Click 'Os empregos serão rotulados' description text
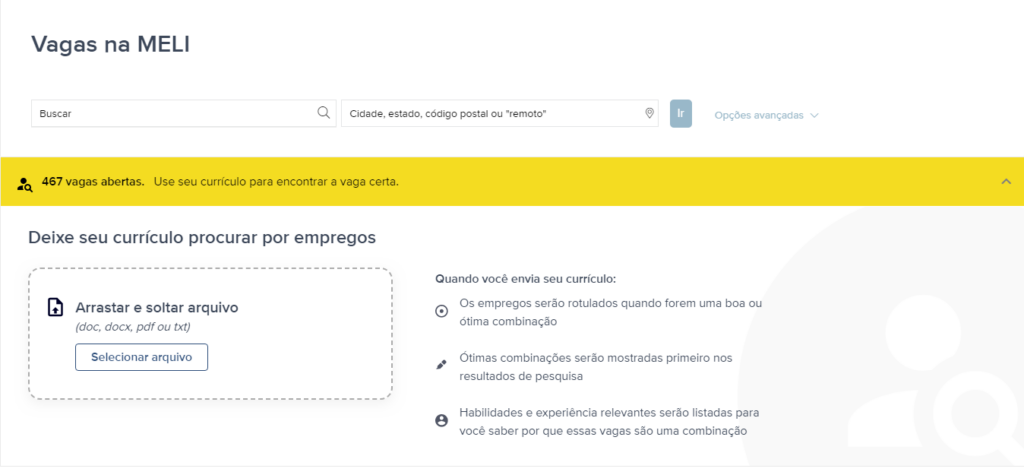1024x475 pixels. [x=611, y=312]
